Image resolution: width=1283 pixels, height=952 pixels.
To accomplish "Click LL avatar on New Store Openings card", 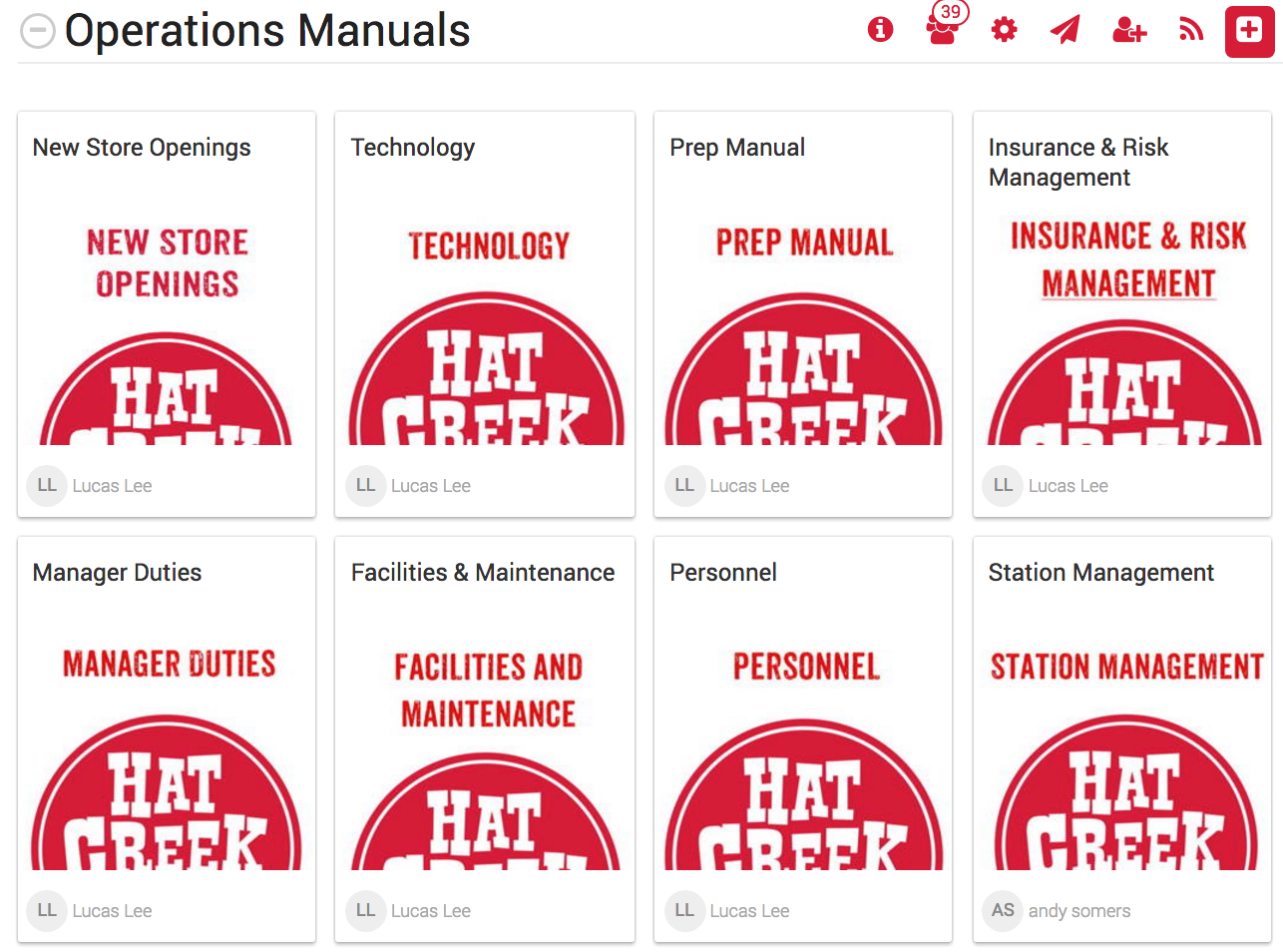I will pyautogui.click(x=46, y=486).
